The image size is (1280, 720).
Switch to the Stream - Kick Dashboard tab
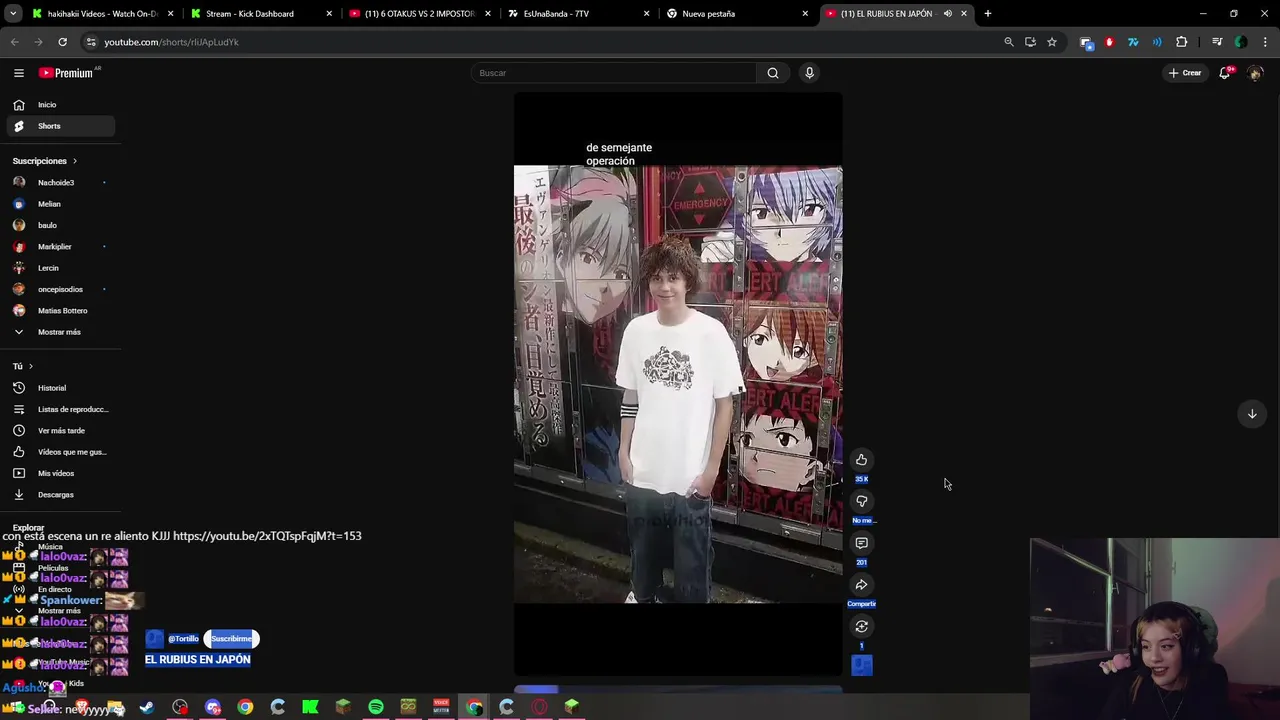click(x=260, y=14)
